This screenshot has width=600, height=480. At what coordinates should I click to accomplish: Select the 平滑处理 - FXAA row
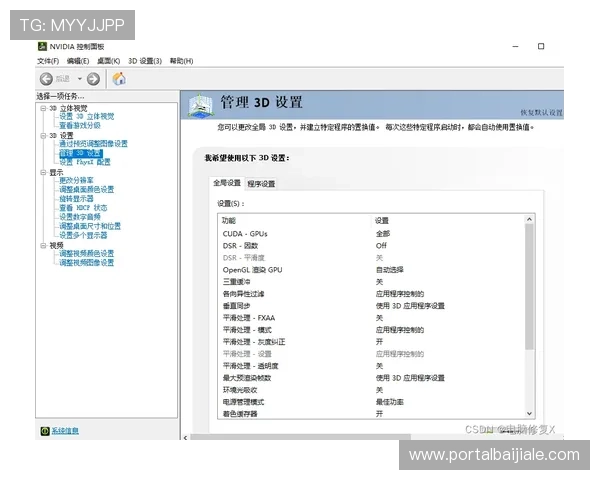click(x=371, y=318)
